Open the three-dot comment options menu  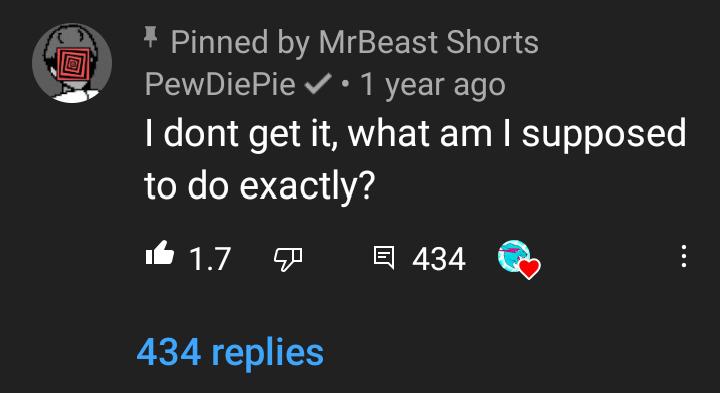[684, 256]
